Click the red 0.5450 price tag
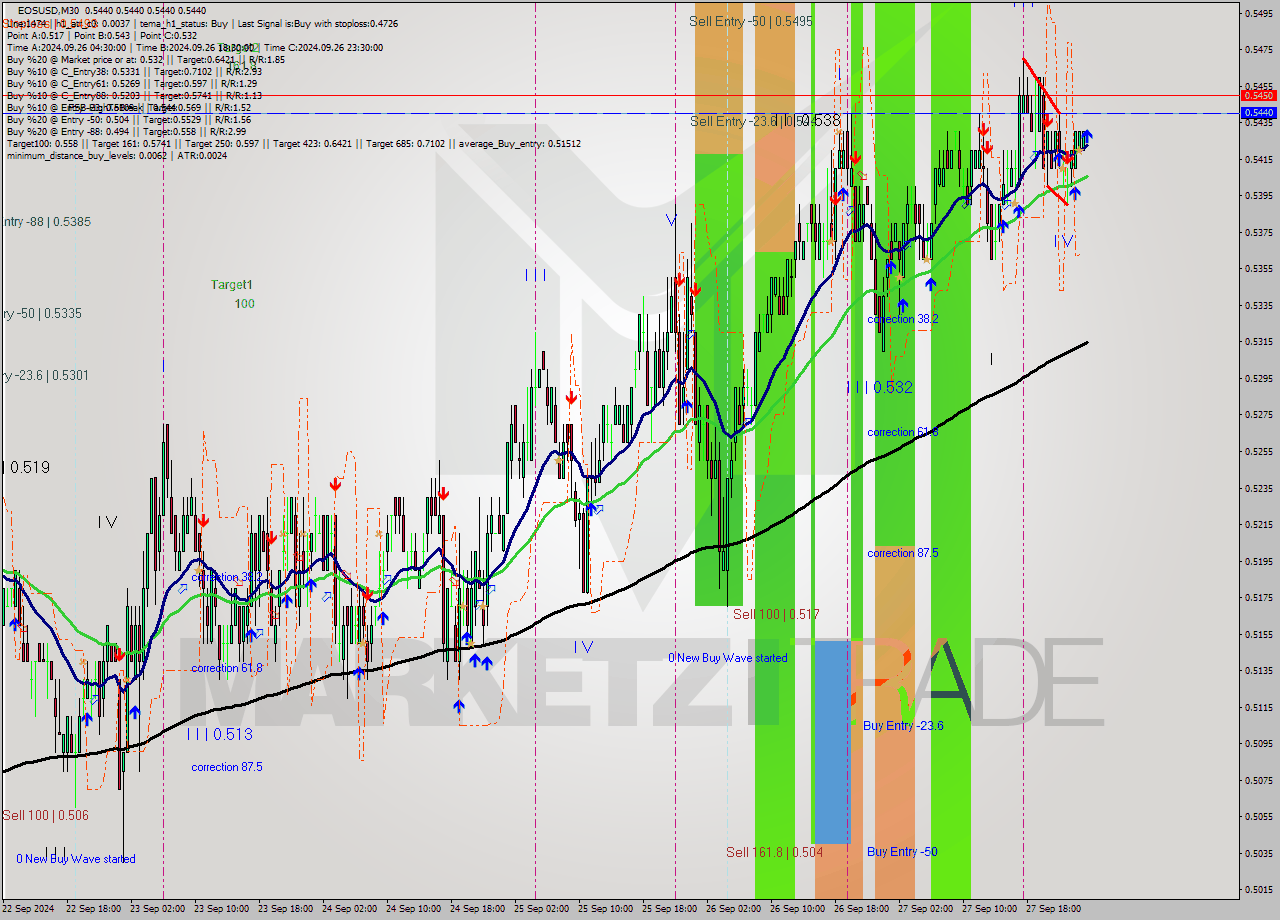 pyautogui.click(x=1257, y=95)
